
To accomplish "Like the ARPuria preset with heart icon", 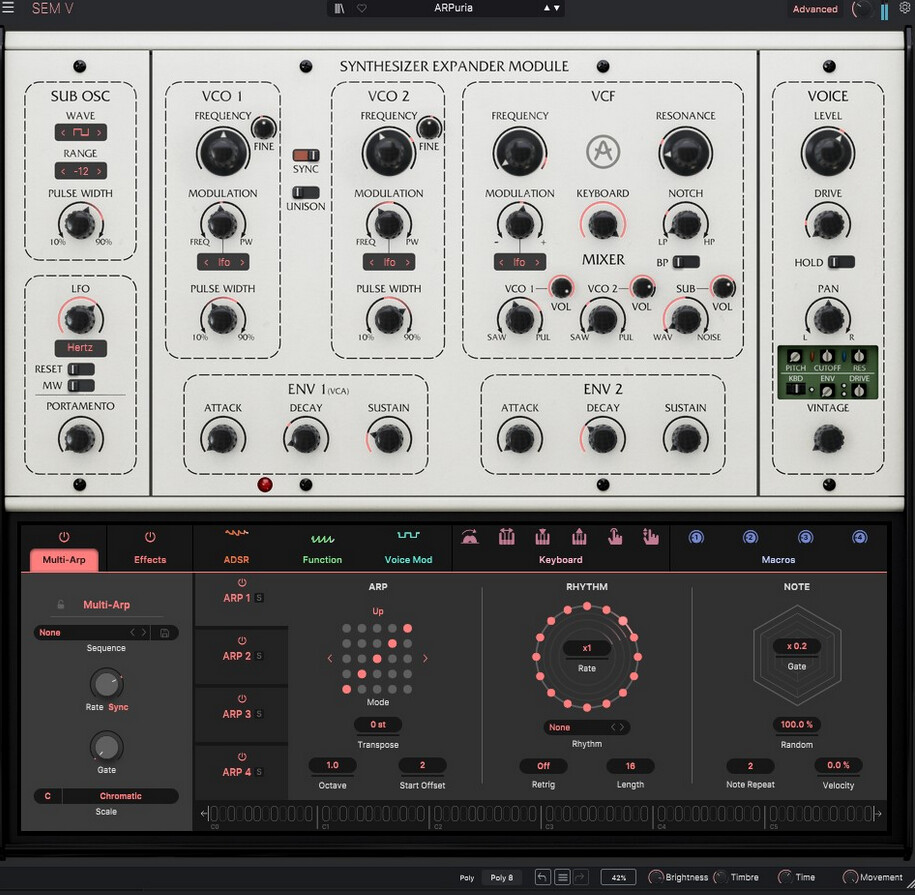I will tap(361, 9).
